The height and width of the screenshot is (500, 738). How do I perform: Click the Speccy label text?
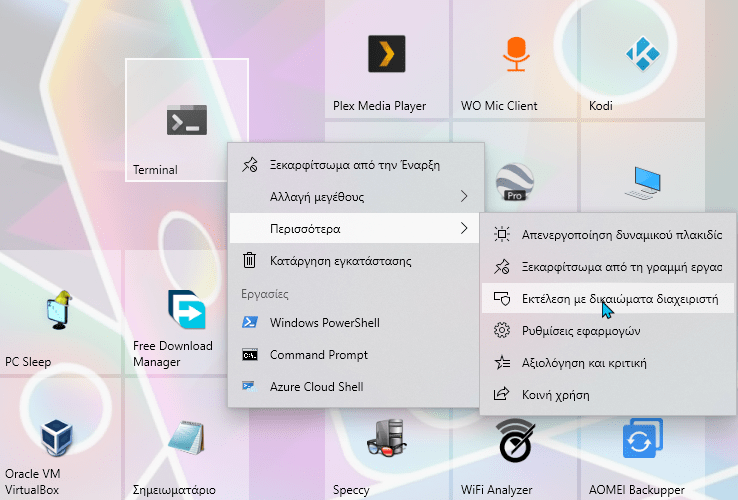point(351,490)
